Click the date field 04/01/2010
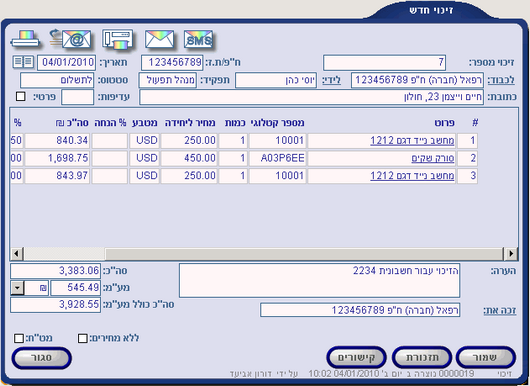This screenshot has width=530, height=386. click(x=67, y=63)
